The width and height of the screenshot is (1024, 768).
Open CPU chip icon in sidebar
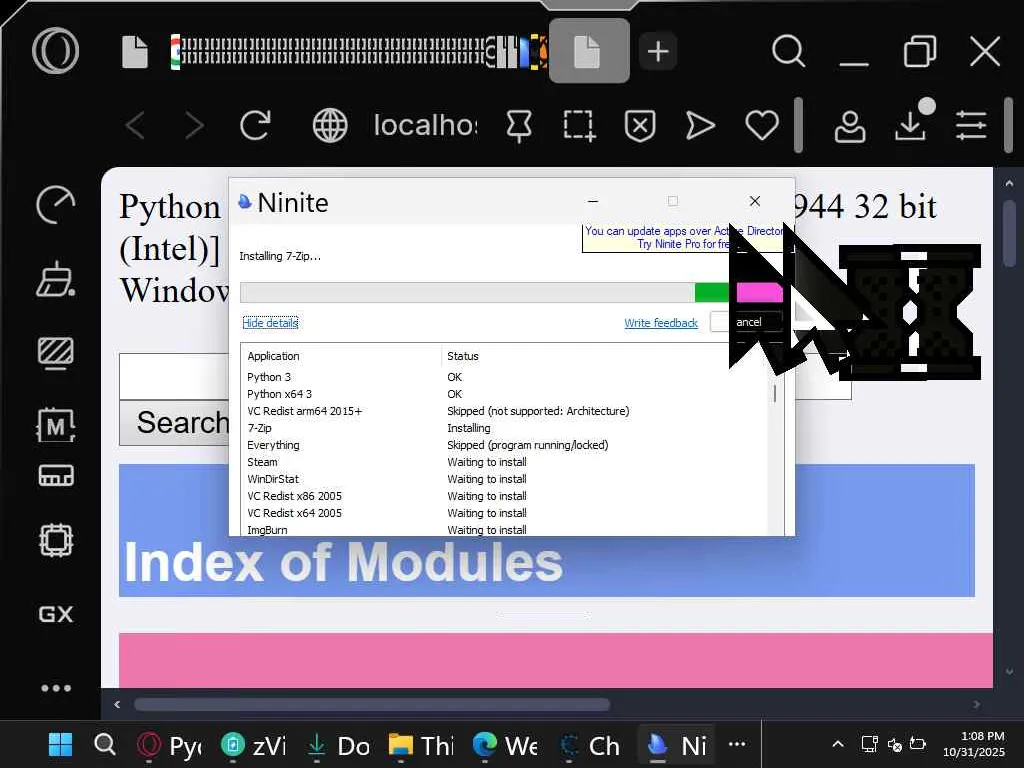tap(56, 540)
